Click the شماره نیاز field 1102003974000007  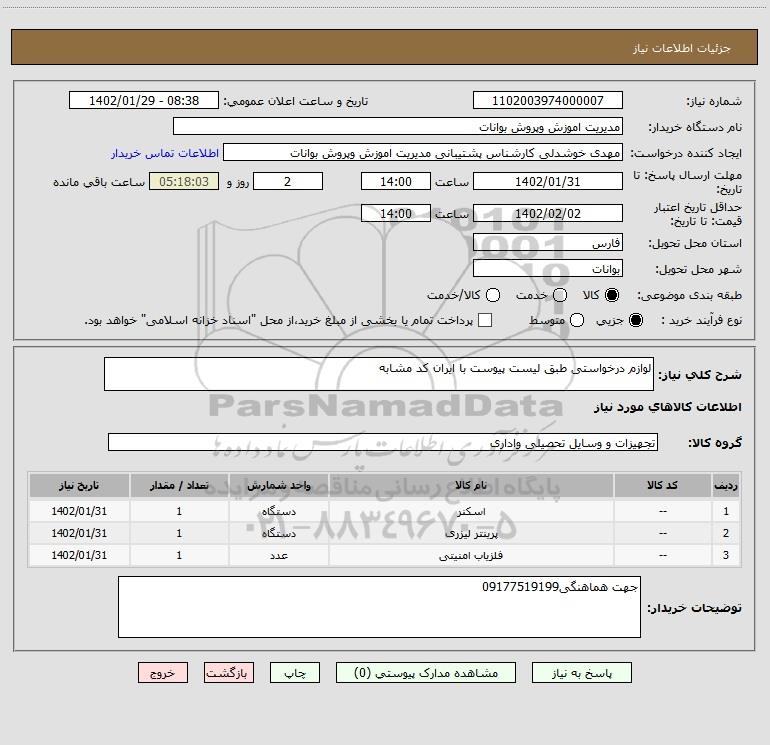[x=548, y=101]
